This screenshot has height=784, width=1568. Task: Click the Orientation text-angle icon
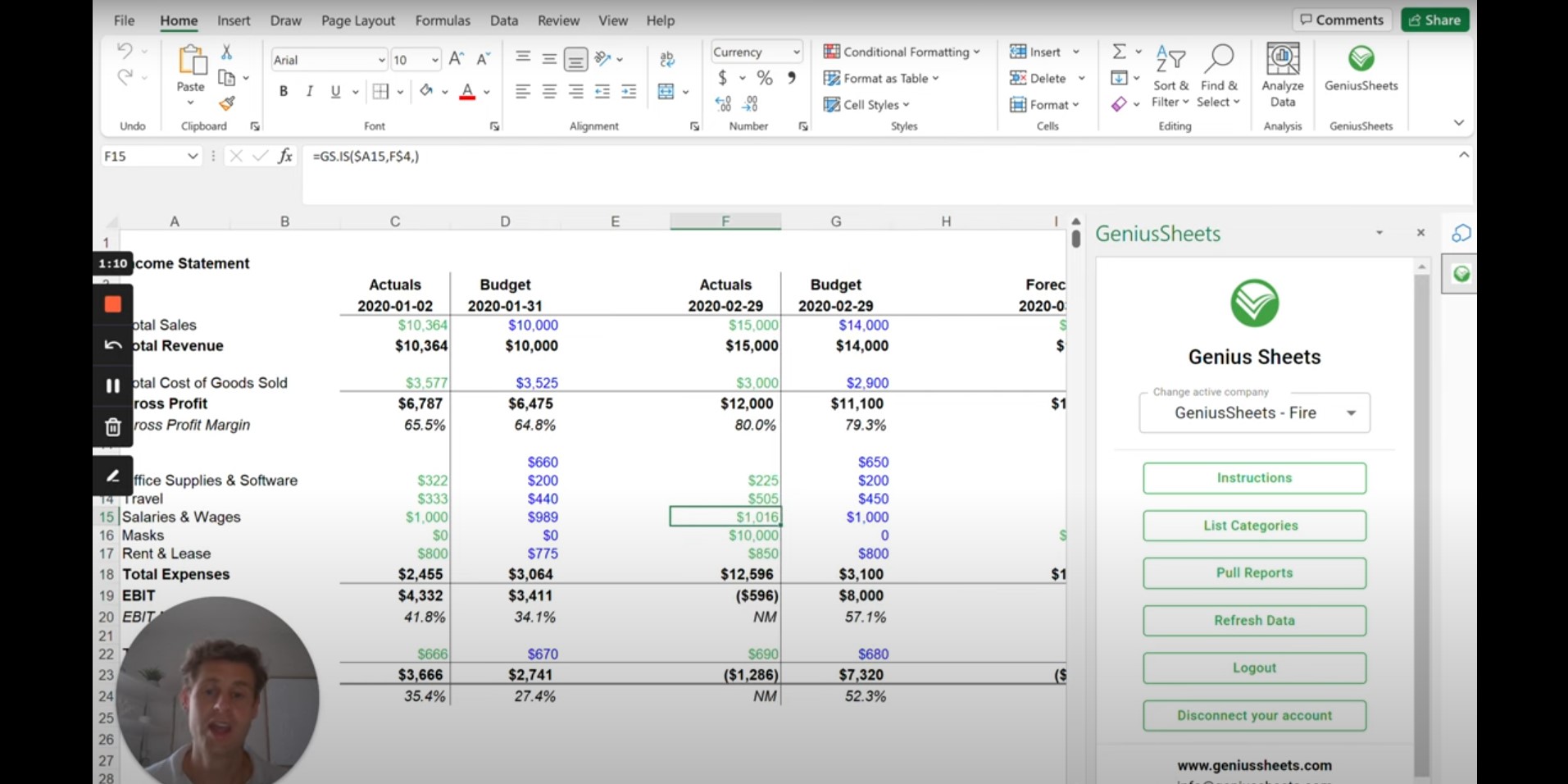(603, 58)
